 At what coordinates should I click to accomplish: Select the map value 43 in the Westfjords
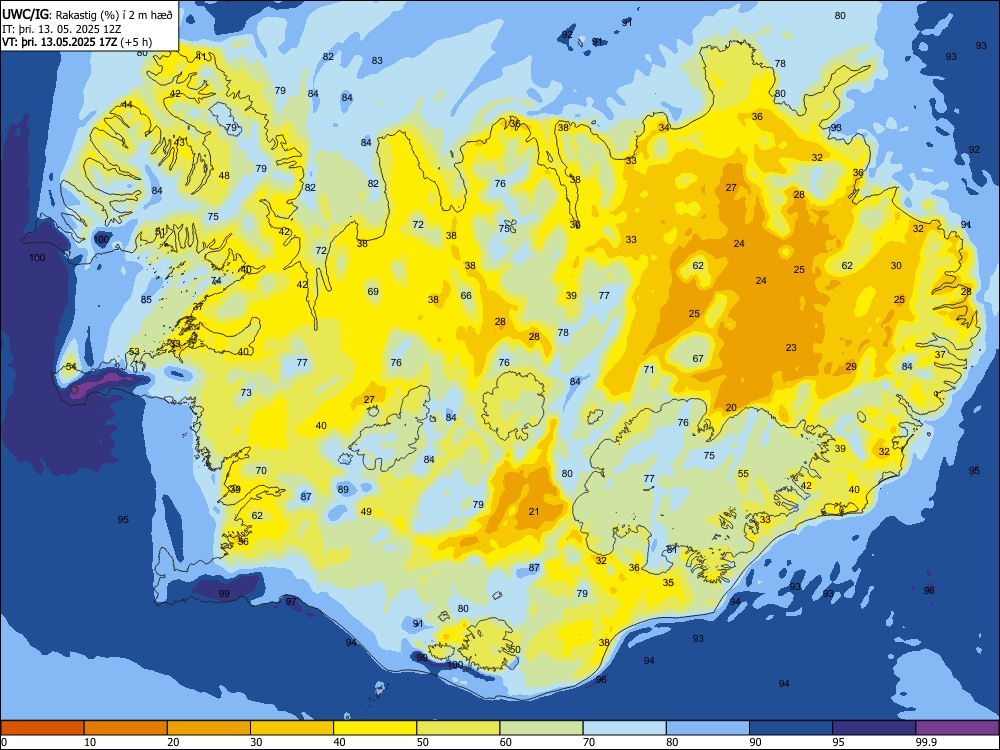point(180,142)
